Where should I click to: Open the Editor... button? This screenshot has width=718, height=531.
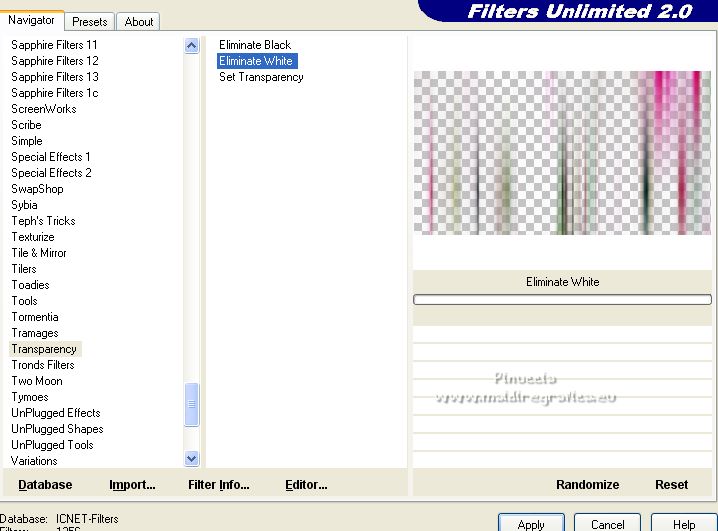pos(306,484)
